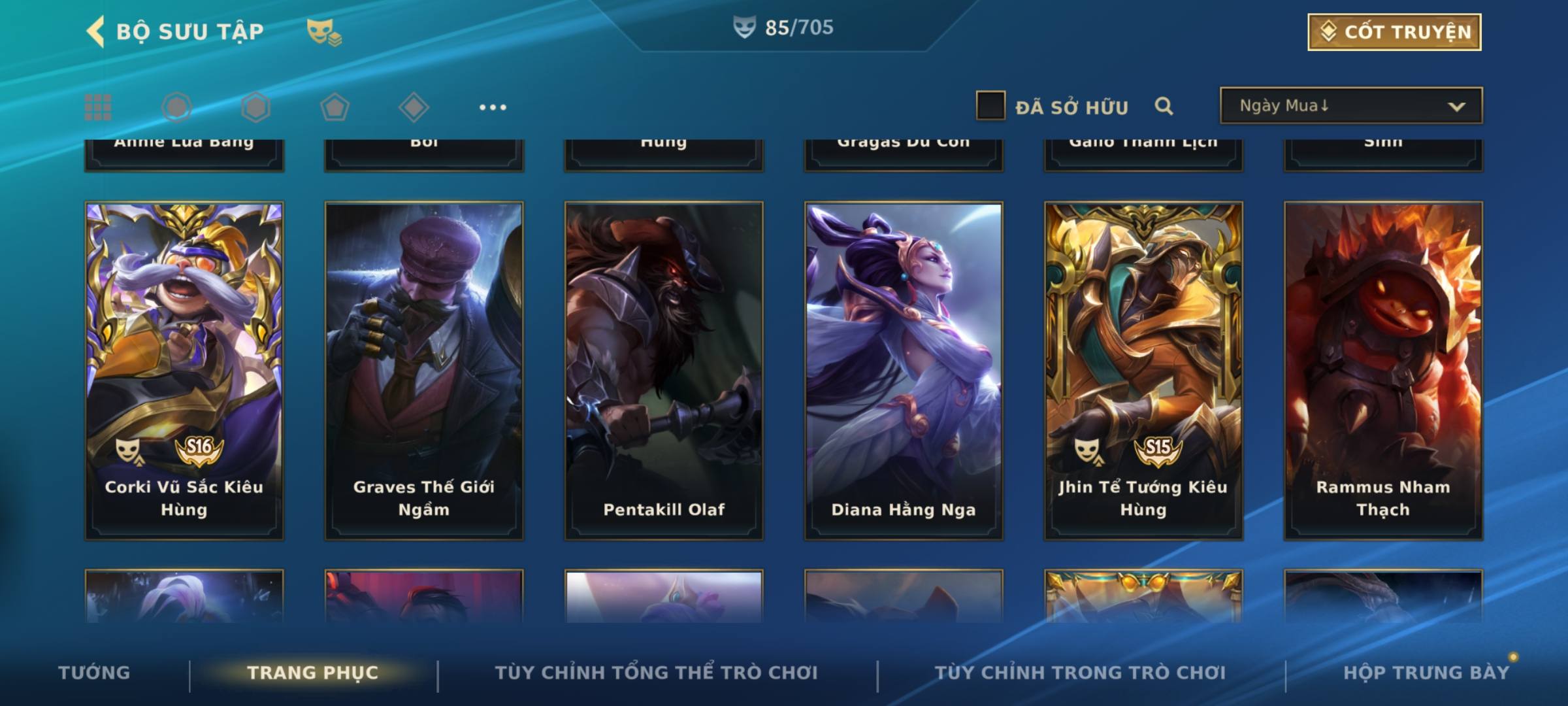Go back using the Bộ Sưu Tập arrow
The image size is (1568, 706).
click(95, 31)
